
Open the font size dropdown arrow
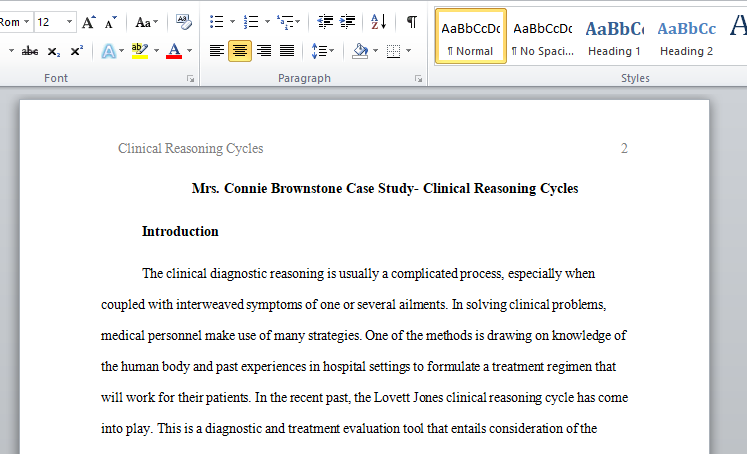[x=69, y=22]
